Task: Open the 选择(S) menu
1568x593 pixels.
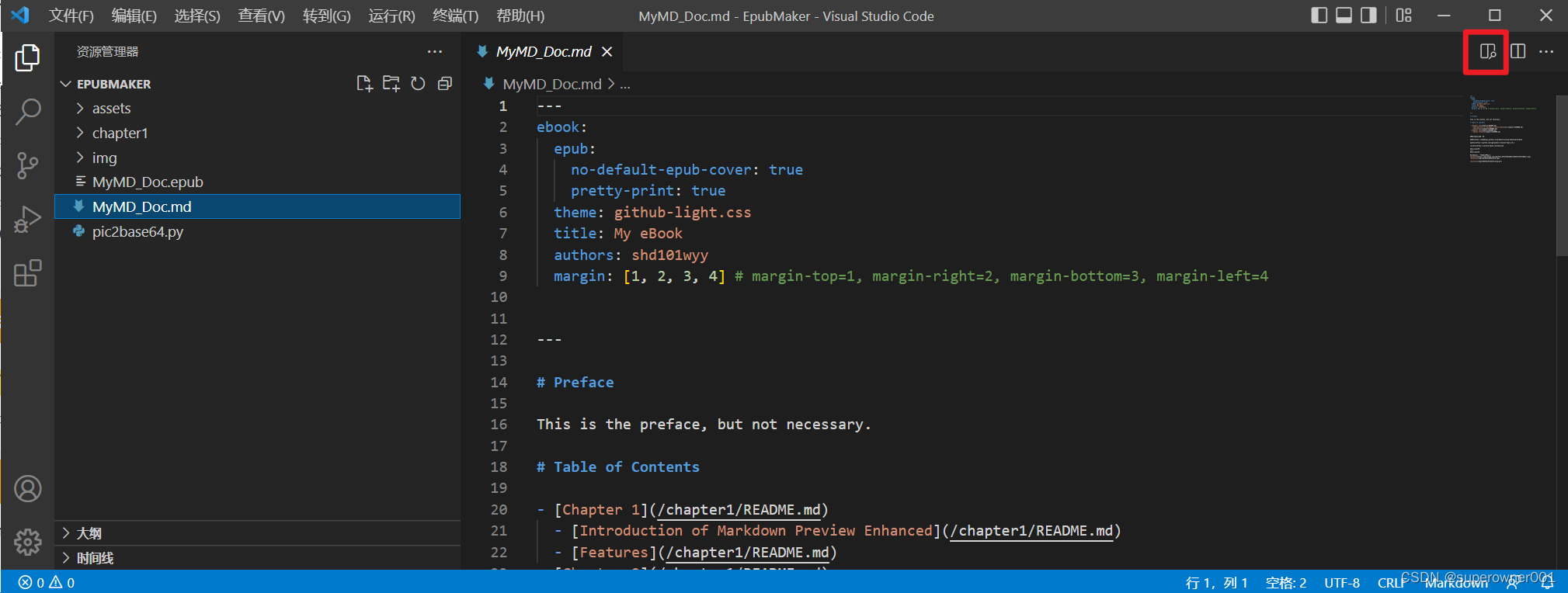Action: pyautogui.click(x=197, y=16)
